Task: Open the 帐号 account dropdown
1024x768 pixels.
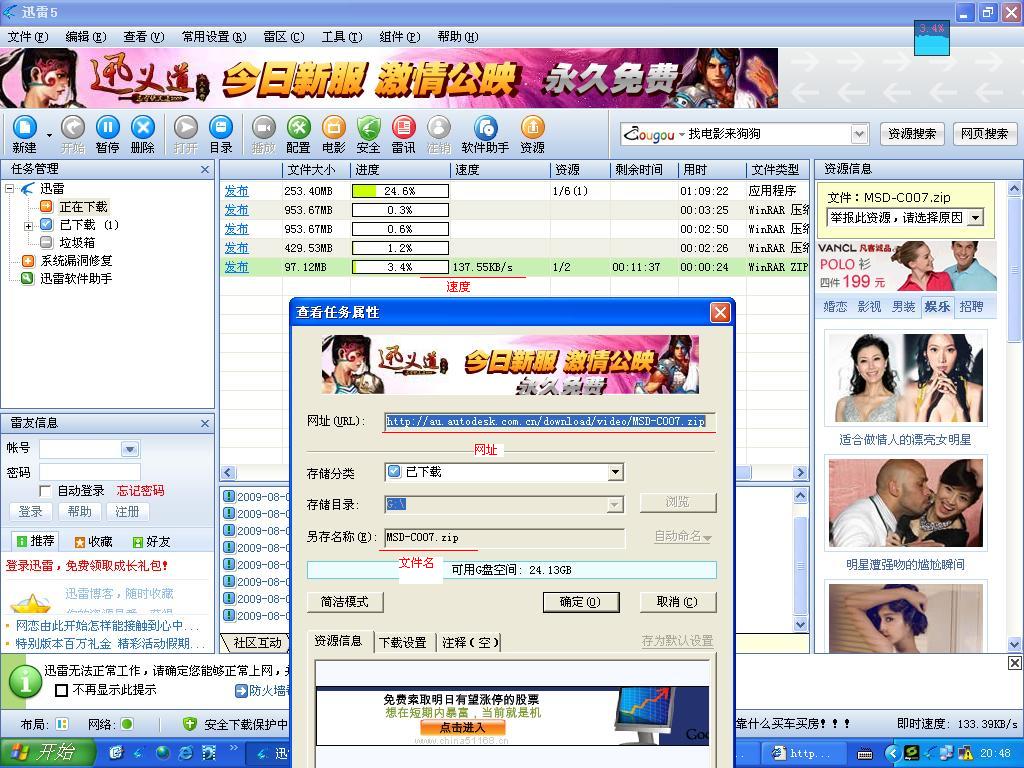Action: pyautogui.click(x=129, y=449)
